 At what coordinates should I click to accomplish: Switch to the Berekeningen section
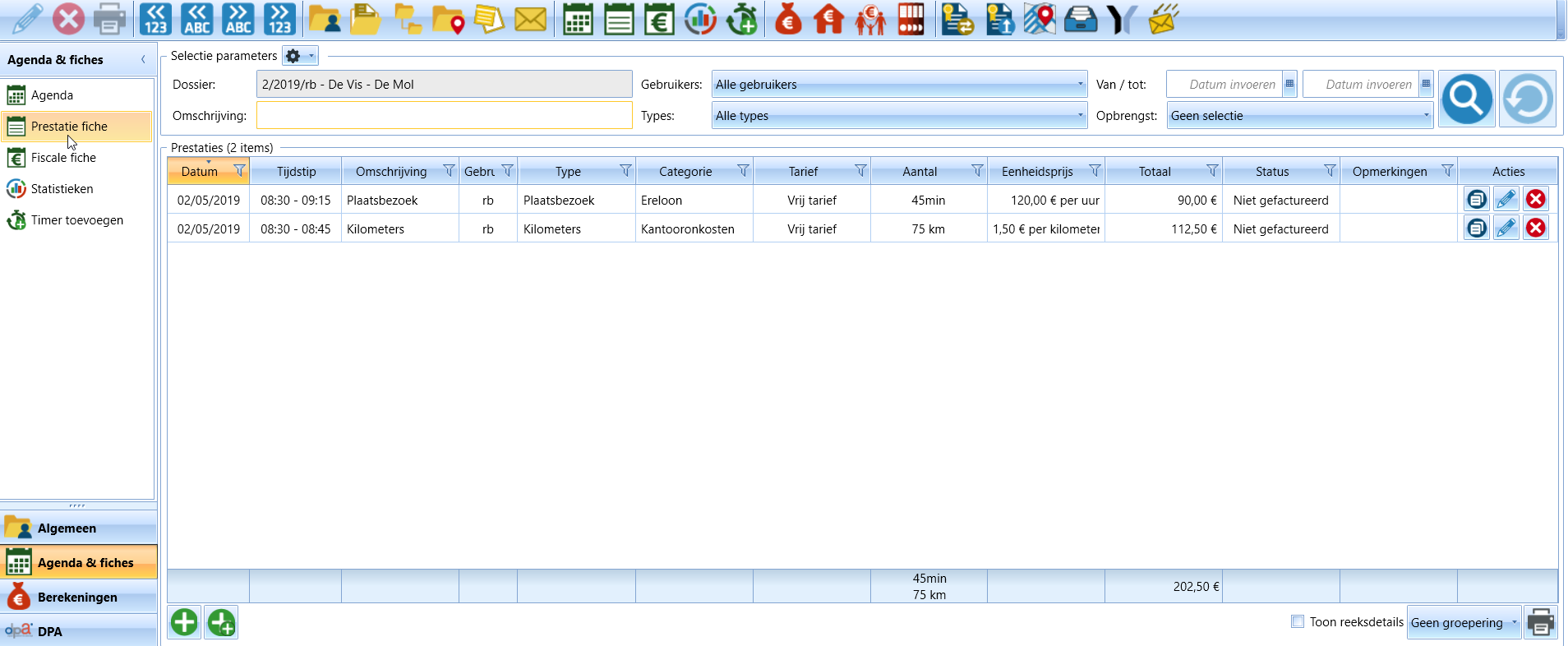(79, 597)
